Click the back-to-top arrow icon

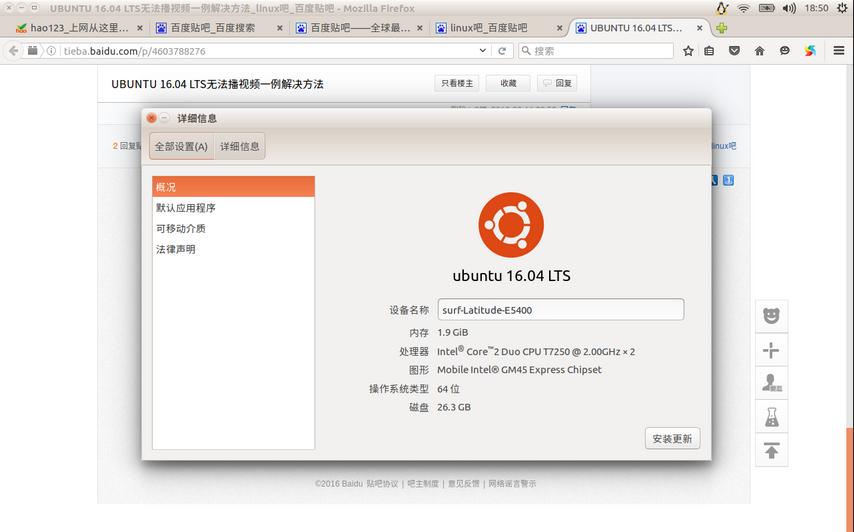tap(771, 451)
